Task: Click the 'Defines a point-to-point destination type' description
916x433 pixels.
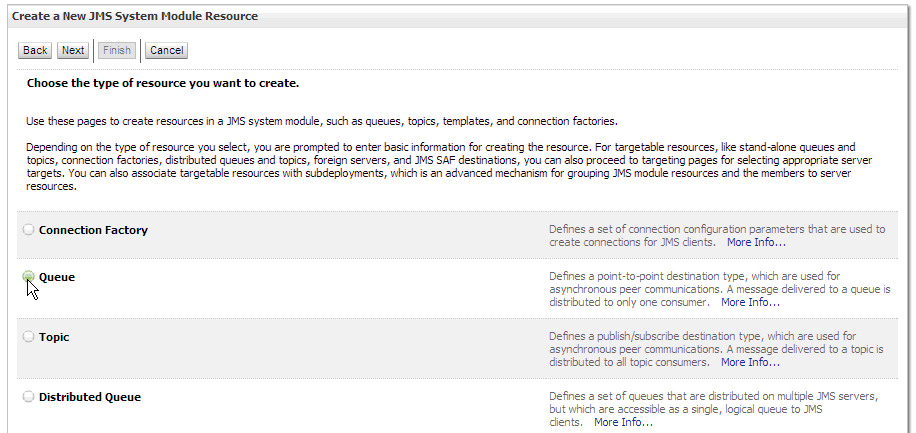Action: pyautogui.click(x=720, y=289)
